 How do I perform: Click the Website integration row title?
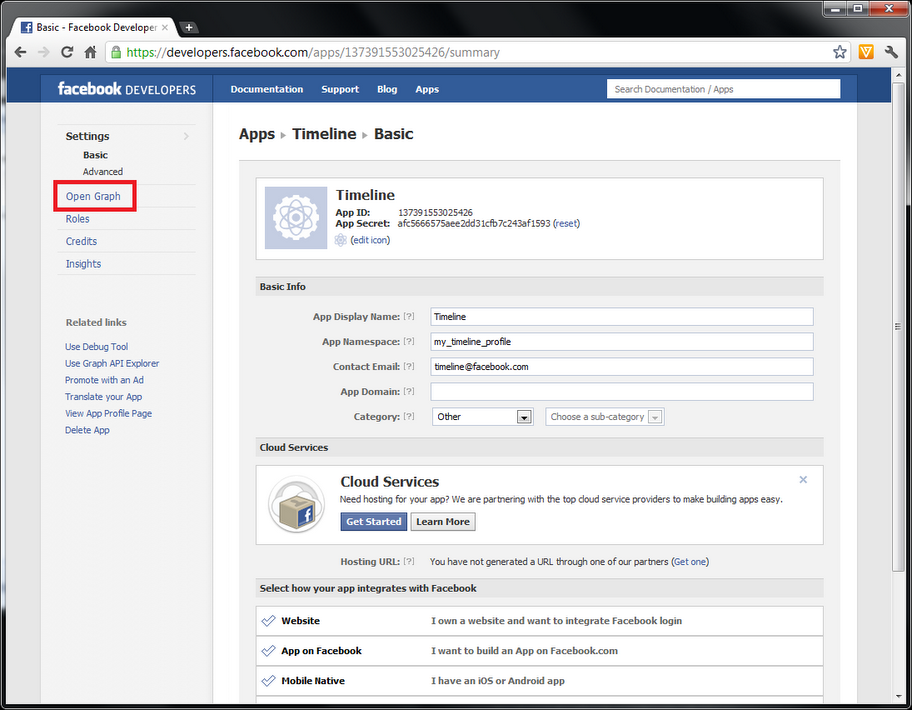click(x=300, y=620)
